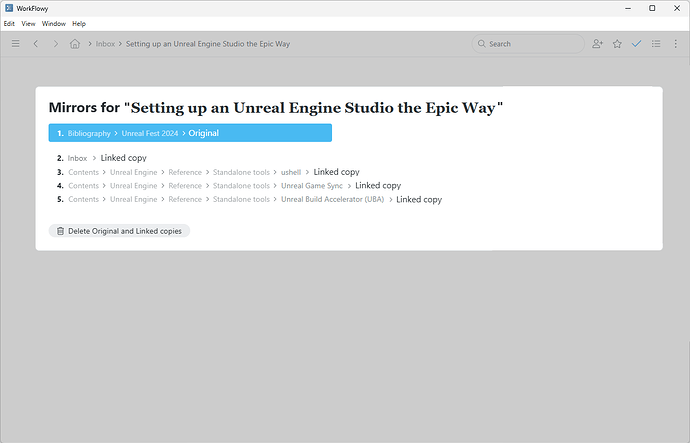
Task: Open Unreal Build Accelerator (UBA) linked copy
Action: 418,199
